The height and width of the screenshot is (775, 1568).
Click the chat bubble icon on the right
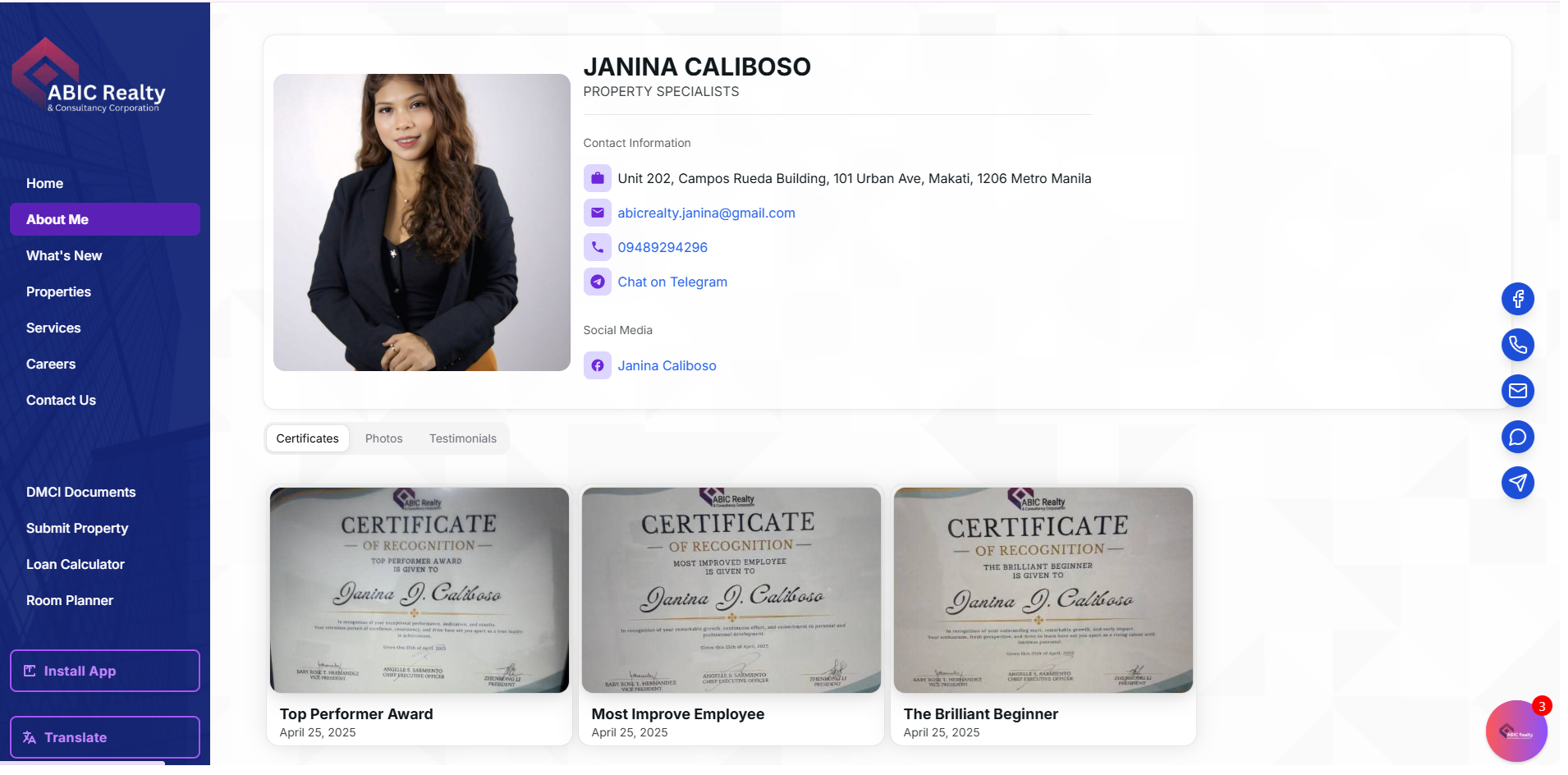(x=1518, y=437)
